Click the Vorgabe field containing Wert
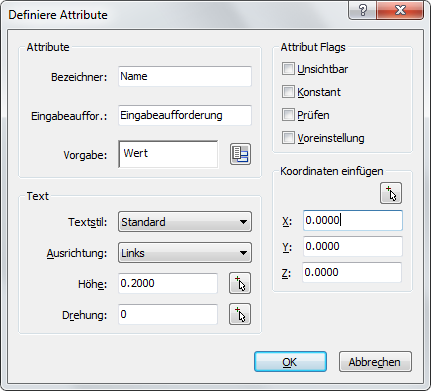 168,154
